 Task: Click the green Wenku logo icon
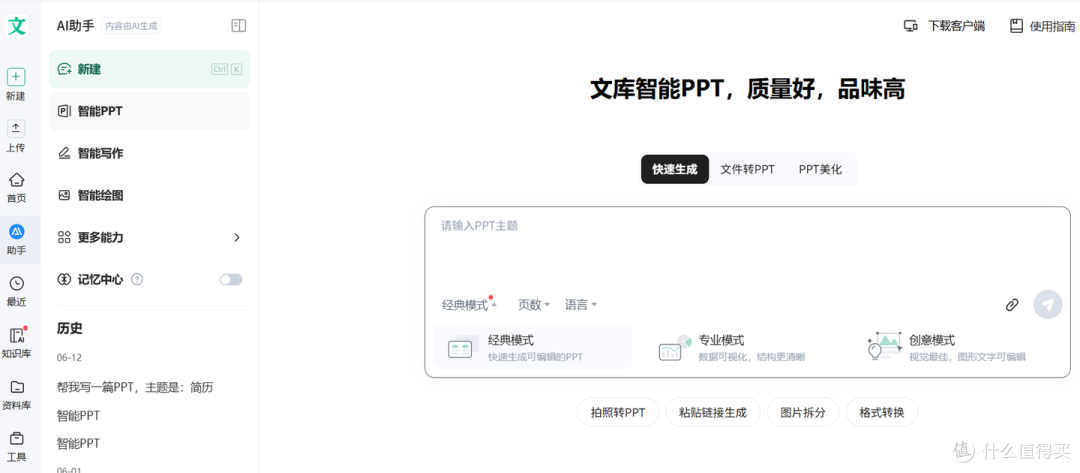pyautogui.click(x=17, y=26)
